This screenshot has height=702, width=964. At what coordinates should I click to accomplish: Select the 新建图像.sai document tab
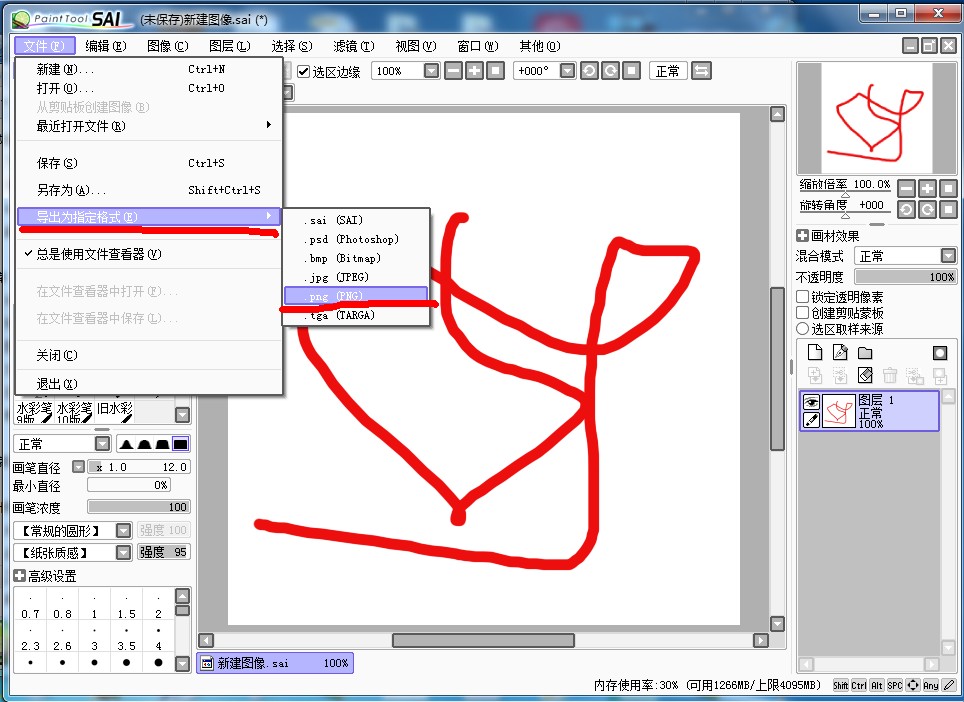tap(275, 663)
